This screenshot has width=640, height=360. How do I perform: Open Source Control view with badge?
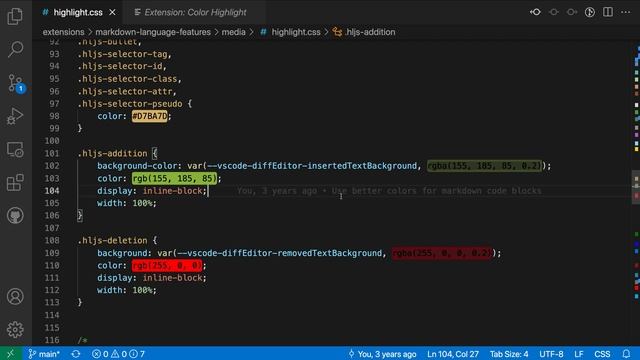click(16, 83)
